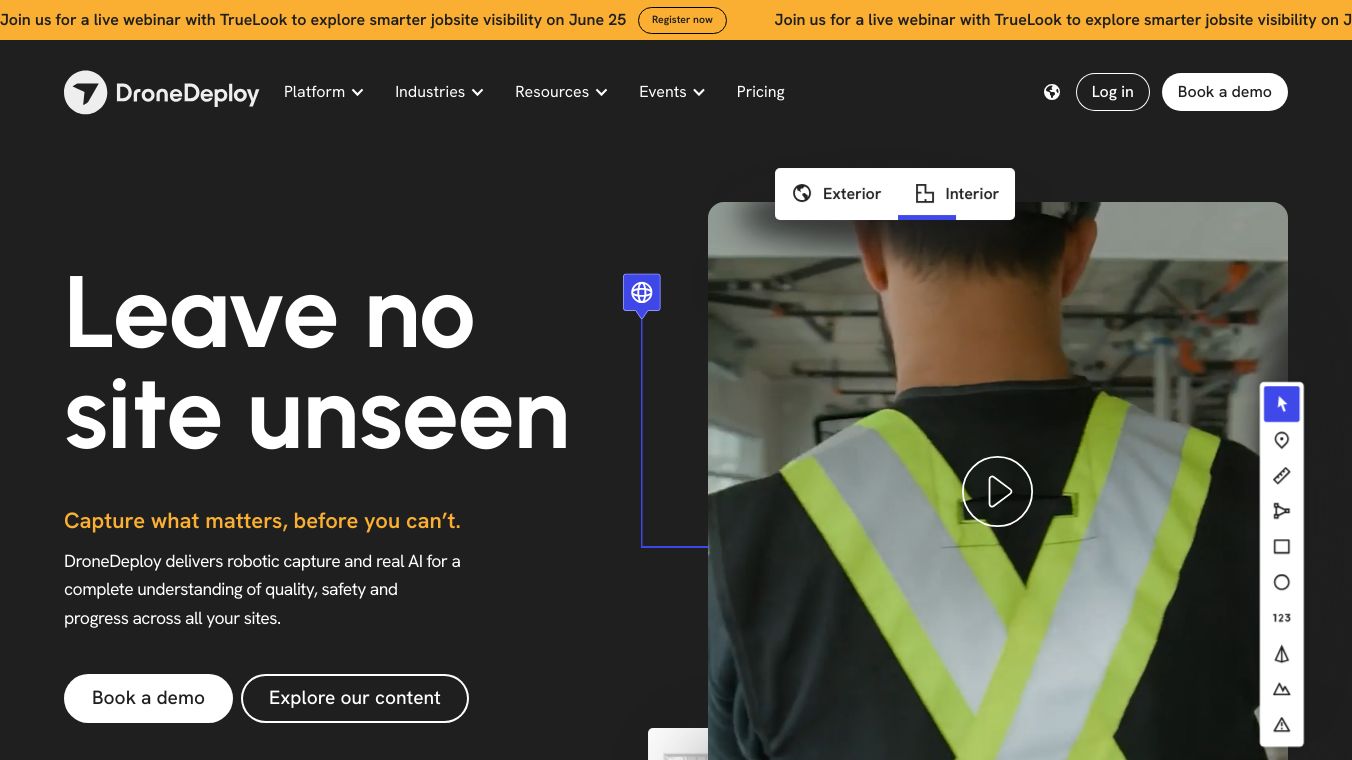Screen dimensions: 1352x760
Task: Play the hero video
Action: click(x=997, y=491)
